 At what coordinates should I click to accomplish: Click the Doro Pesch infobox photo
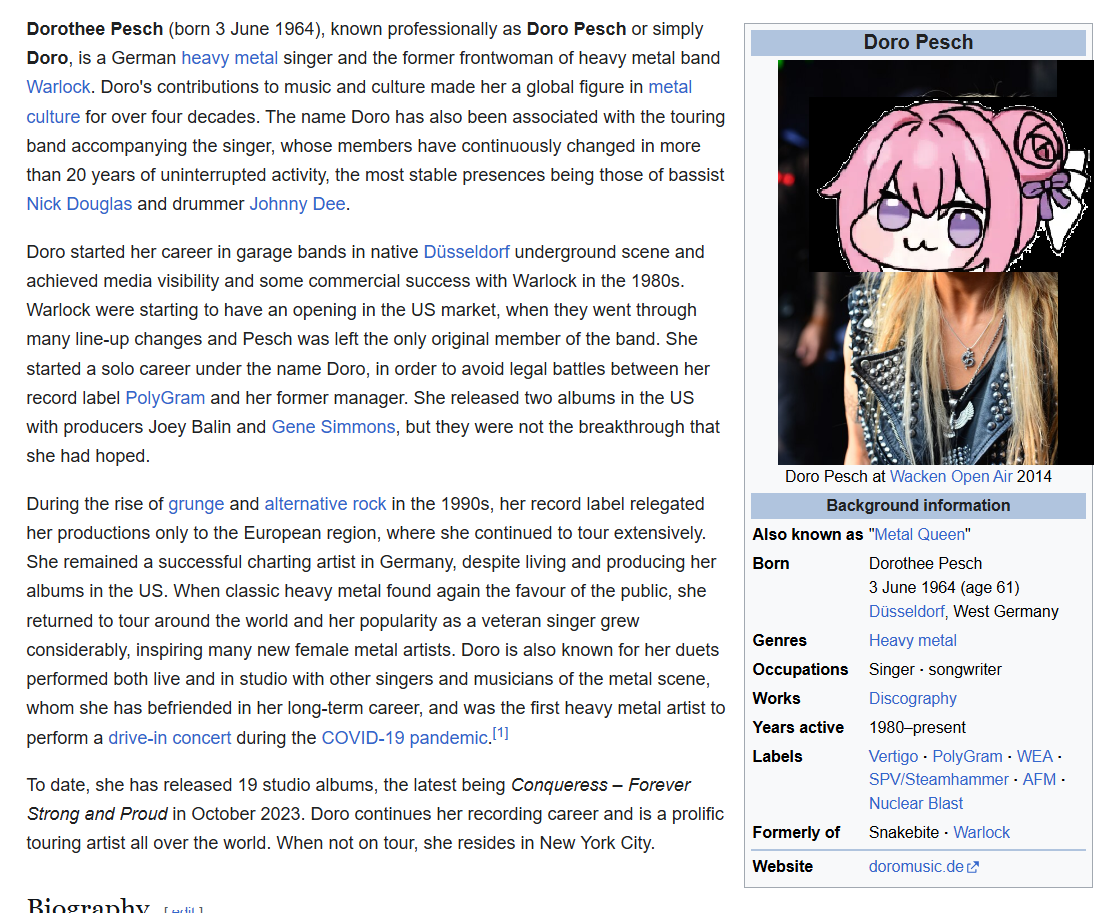point(935,263)
